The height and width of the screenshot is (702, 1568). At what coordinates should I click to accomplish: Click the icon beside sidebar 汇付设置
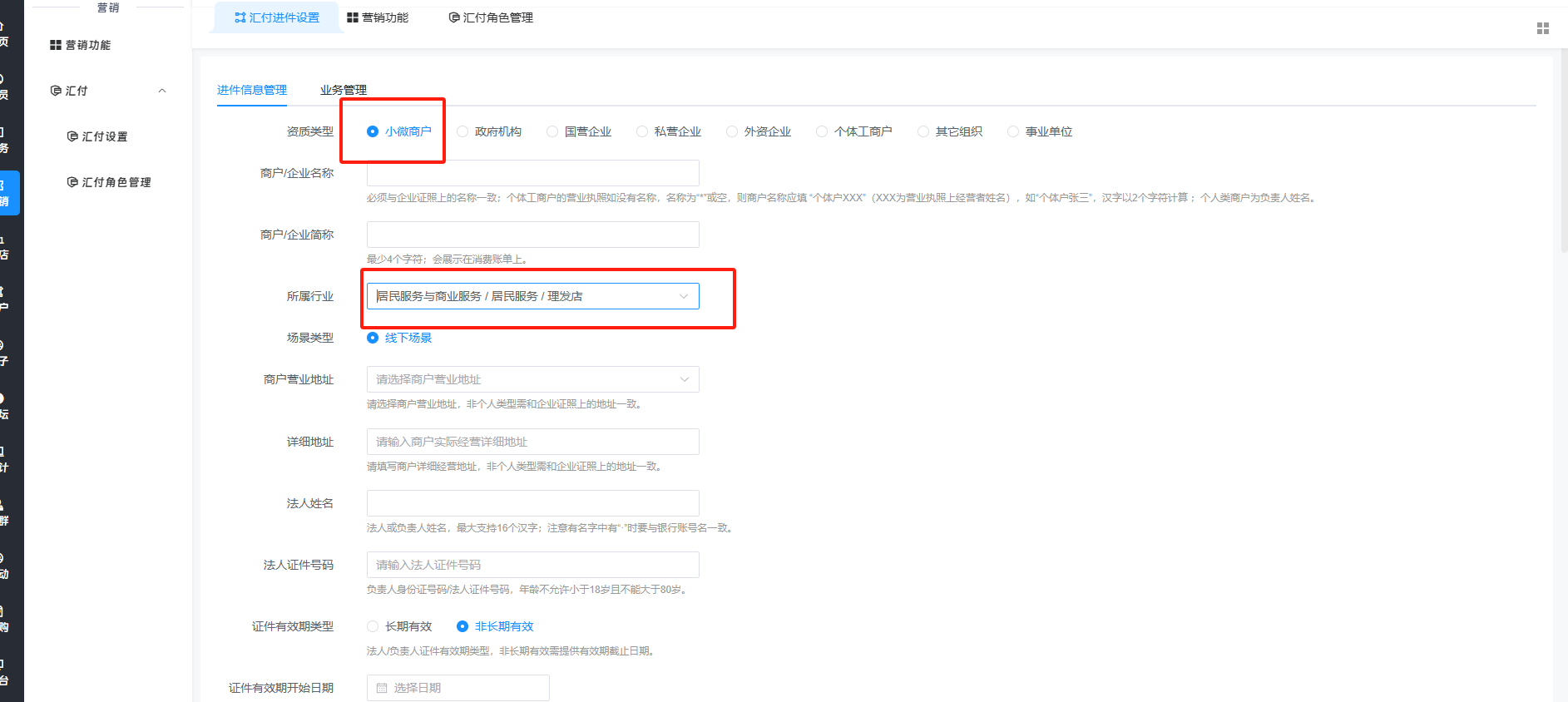72,136
